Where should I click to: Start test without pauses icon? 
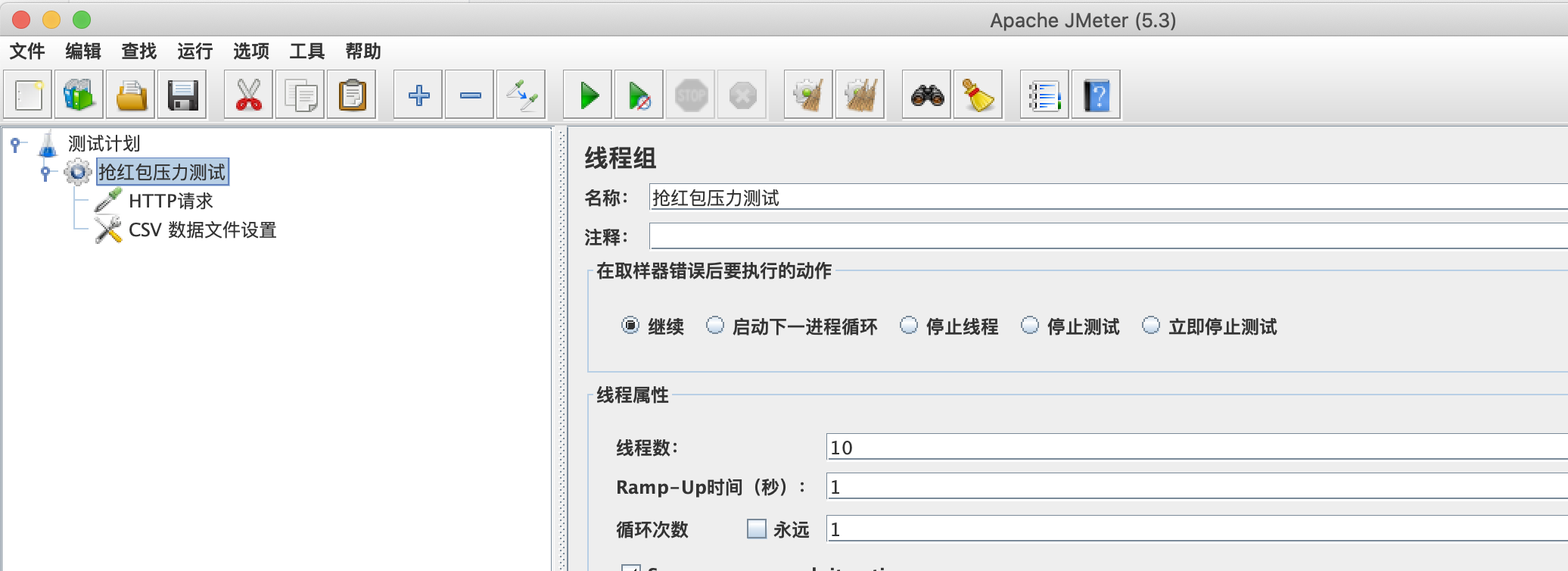(x=639, y=95)
